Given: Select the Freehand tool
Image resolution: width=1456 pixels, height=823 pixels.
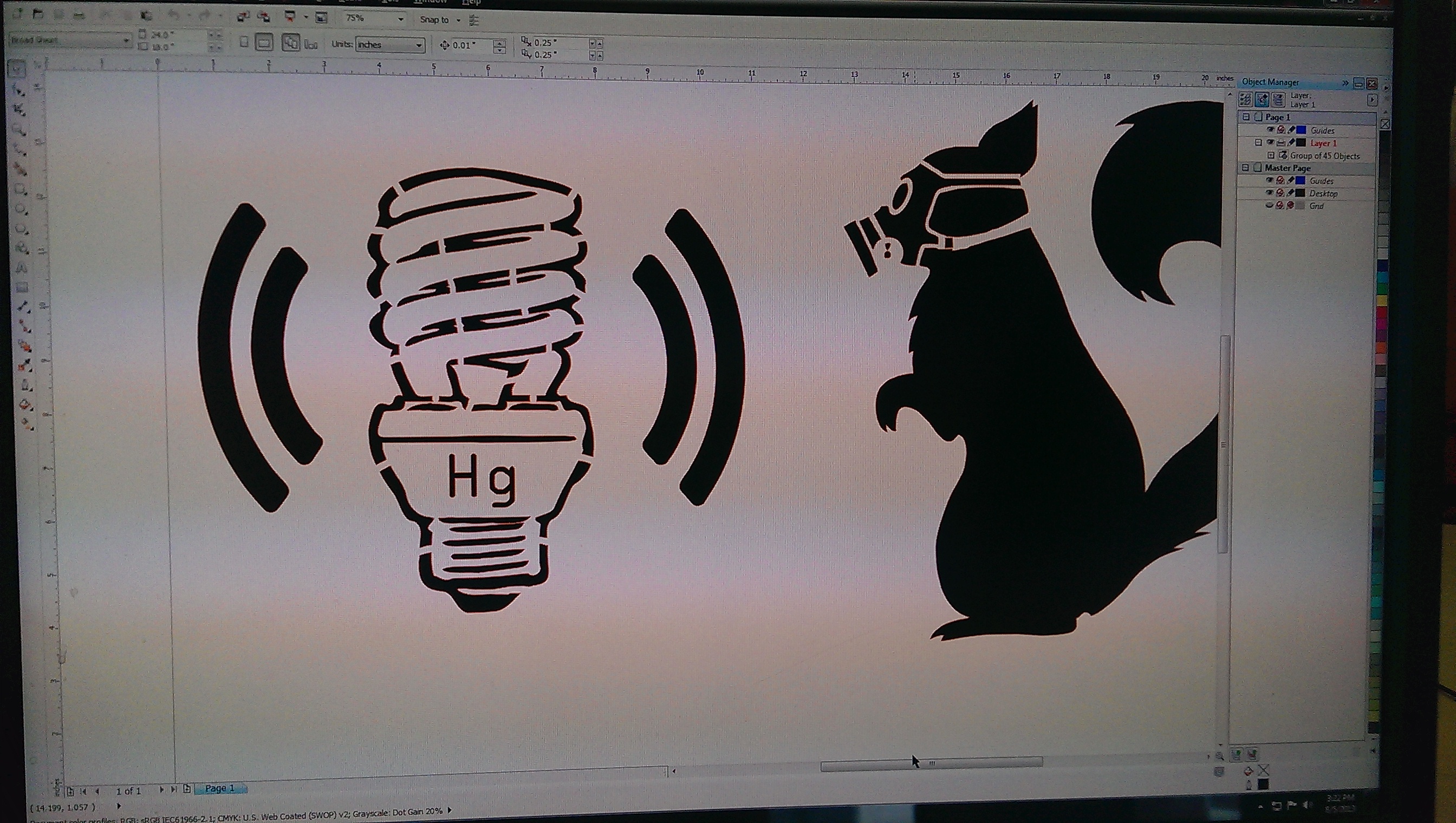Looking at the screenshot, I should 21,151.
